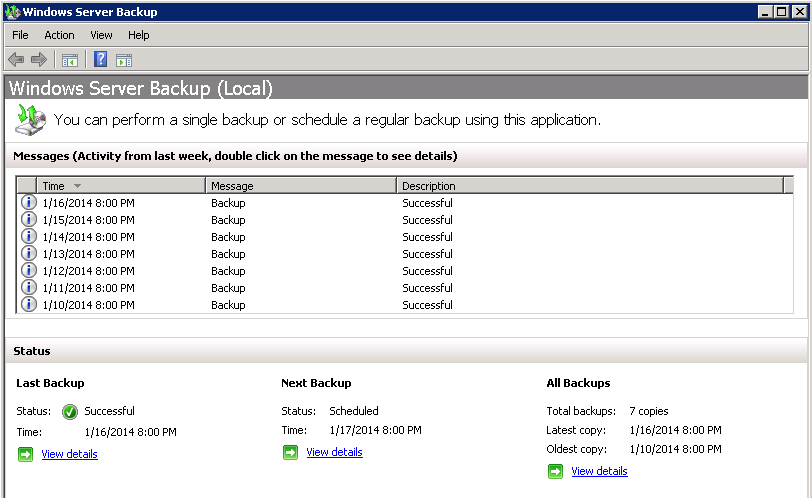Click Last Backup time '1/16/2014 8:00 PM'

[x=130, y=432]
